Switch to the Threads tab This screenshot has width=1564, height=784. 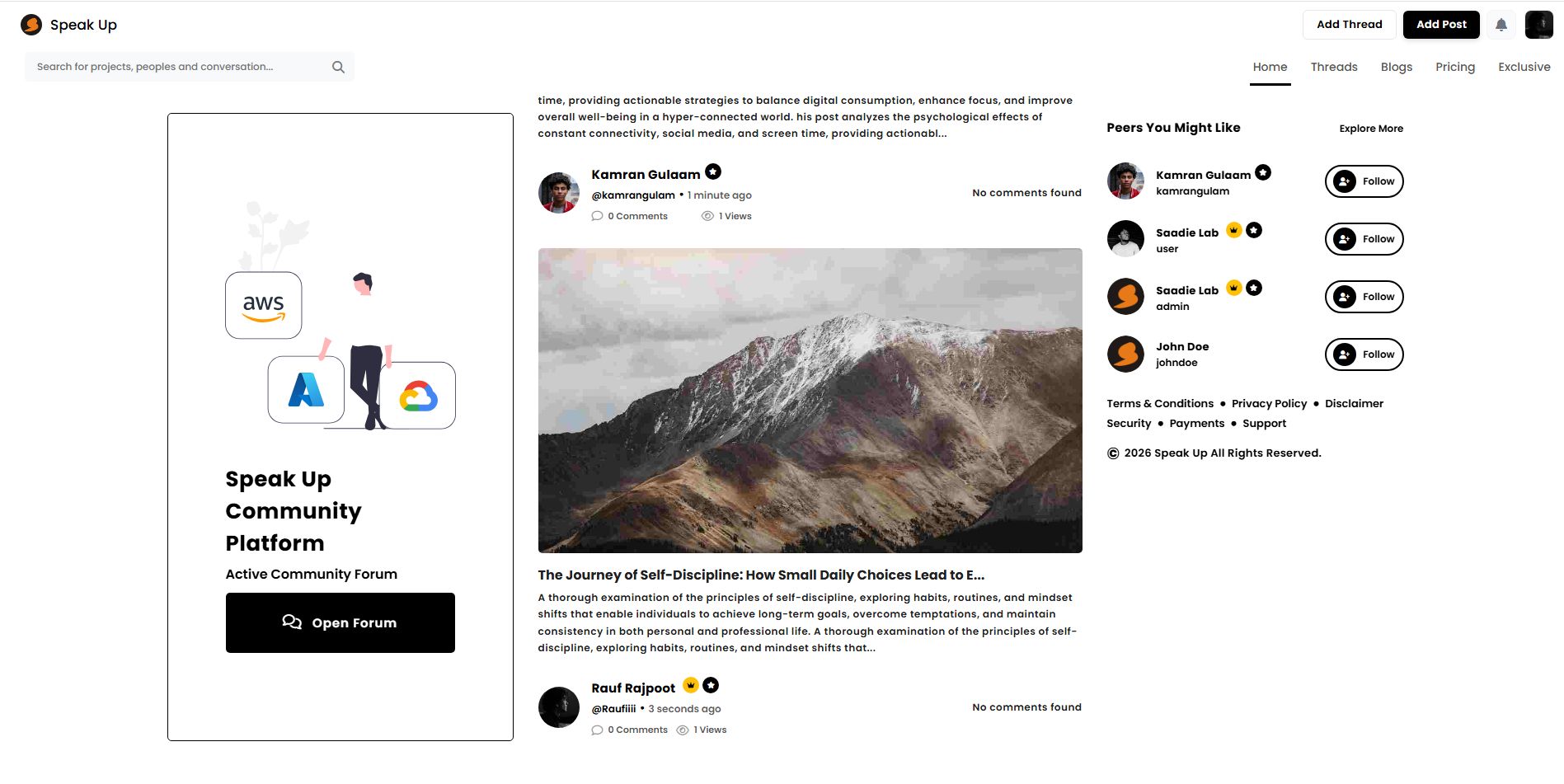coord(1334,67)
